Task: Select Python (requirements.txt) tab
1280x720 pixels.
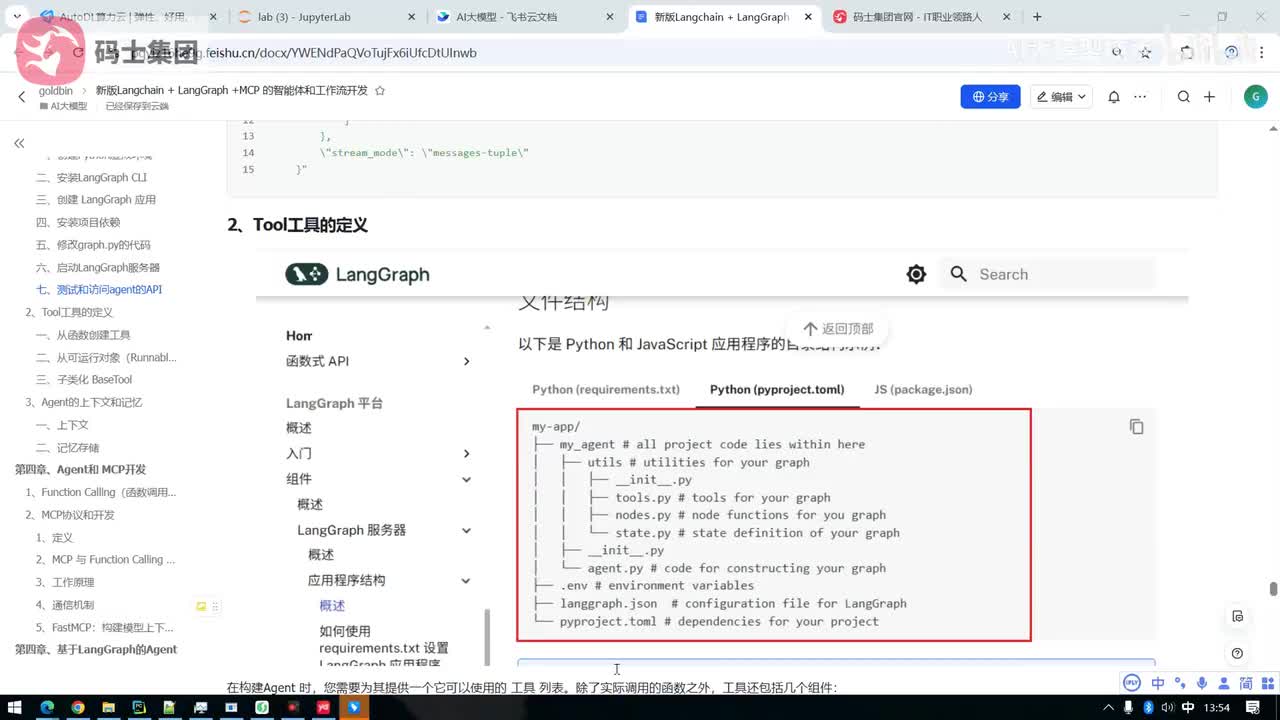Action: click(606, 390)
